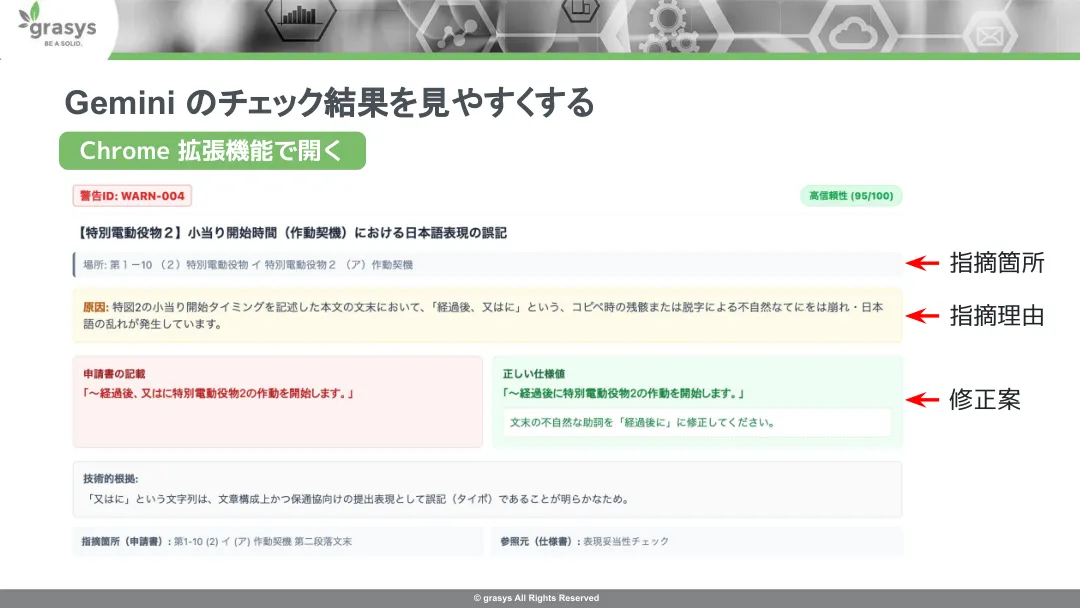Click the rationale sentence starting '「又はに」という文字列は'
Viewport: 1080px width, 608px height.
point(356,499)
